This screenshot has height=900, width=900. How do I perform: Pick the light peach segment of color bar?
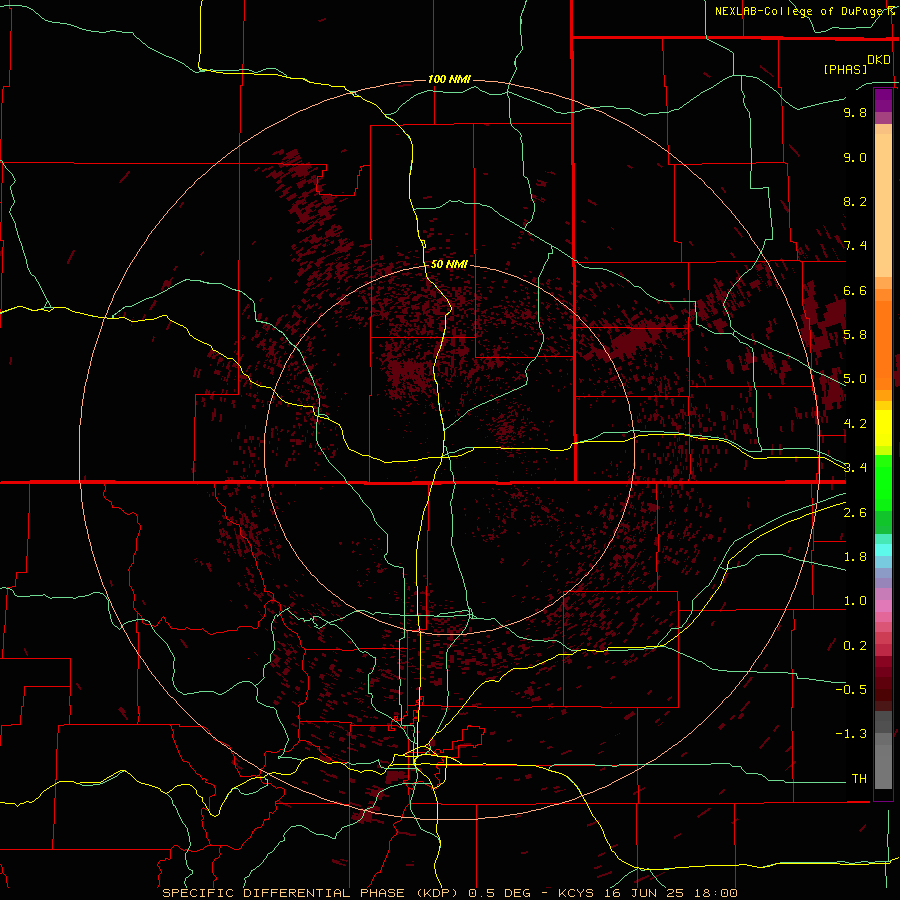click(x=883, y=205)
